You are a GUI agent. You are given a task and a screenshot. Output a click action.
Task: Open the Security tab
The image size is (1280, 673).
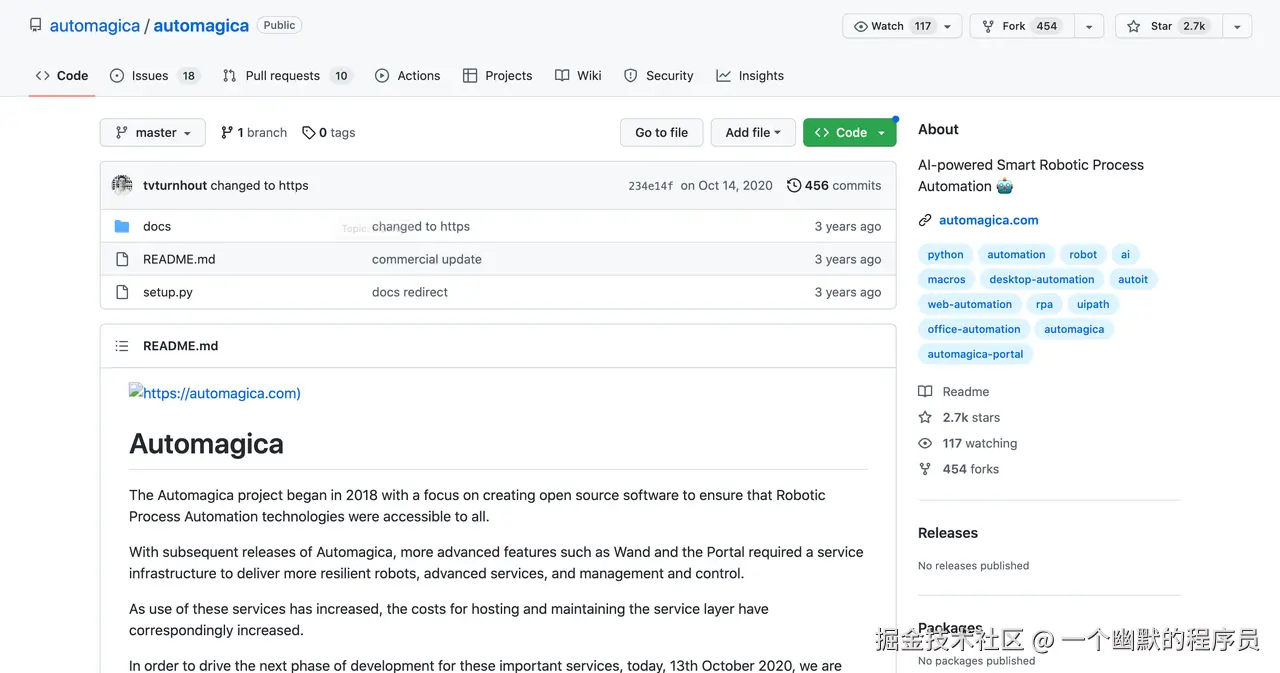(659, 76)
